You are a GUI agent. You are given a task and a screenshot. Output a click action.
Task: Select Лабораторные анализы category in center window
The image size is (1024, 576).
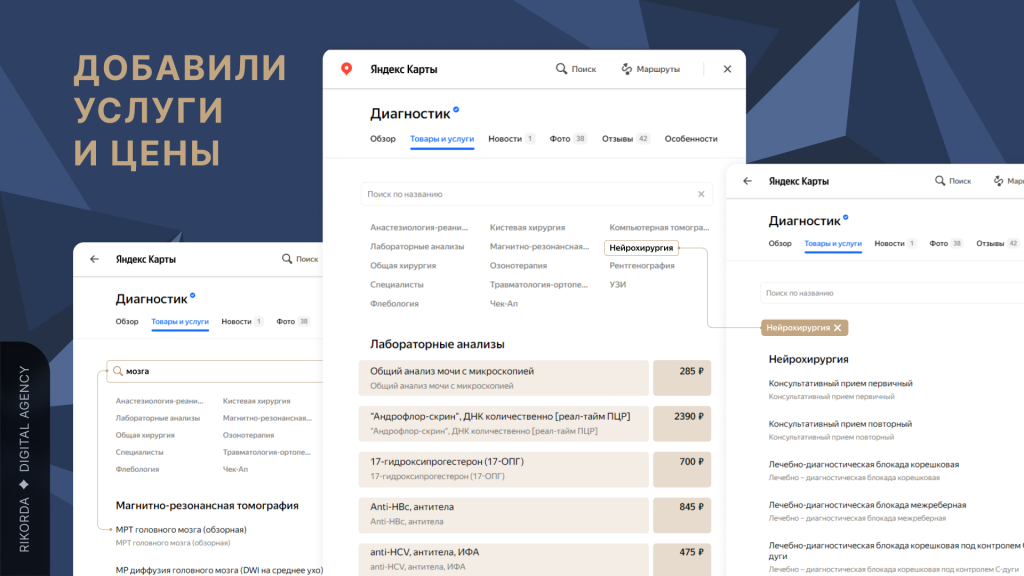coord(417,246)
